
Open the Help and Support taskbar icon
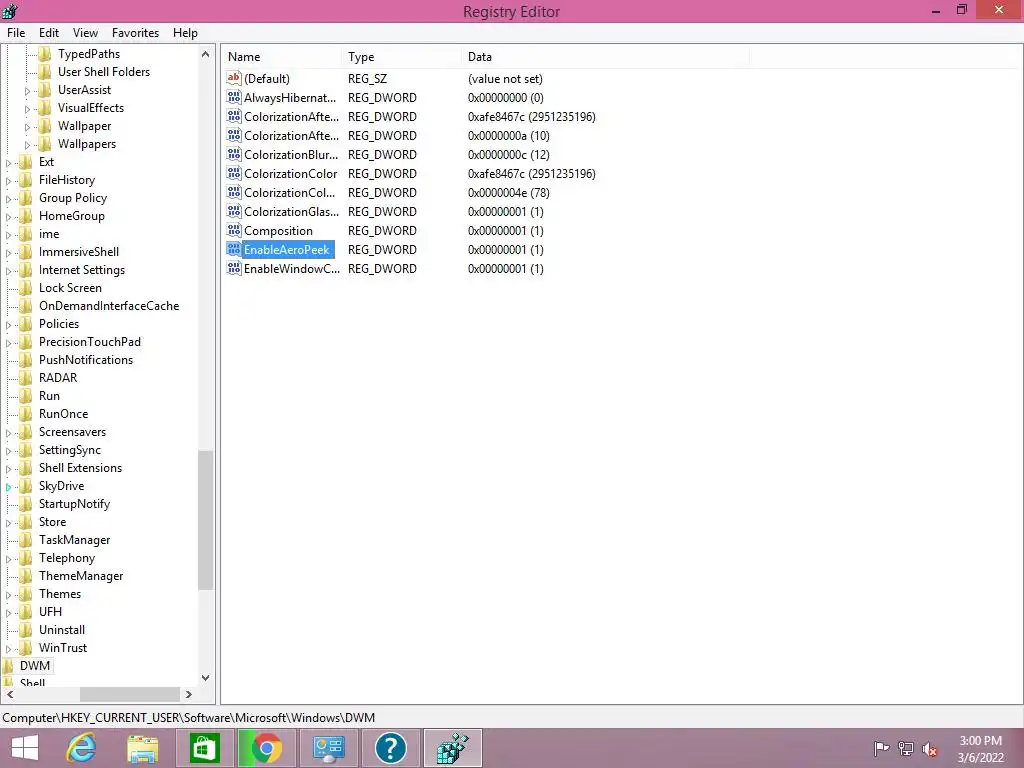click(390, 748)
